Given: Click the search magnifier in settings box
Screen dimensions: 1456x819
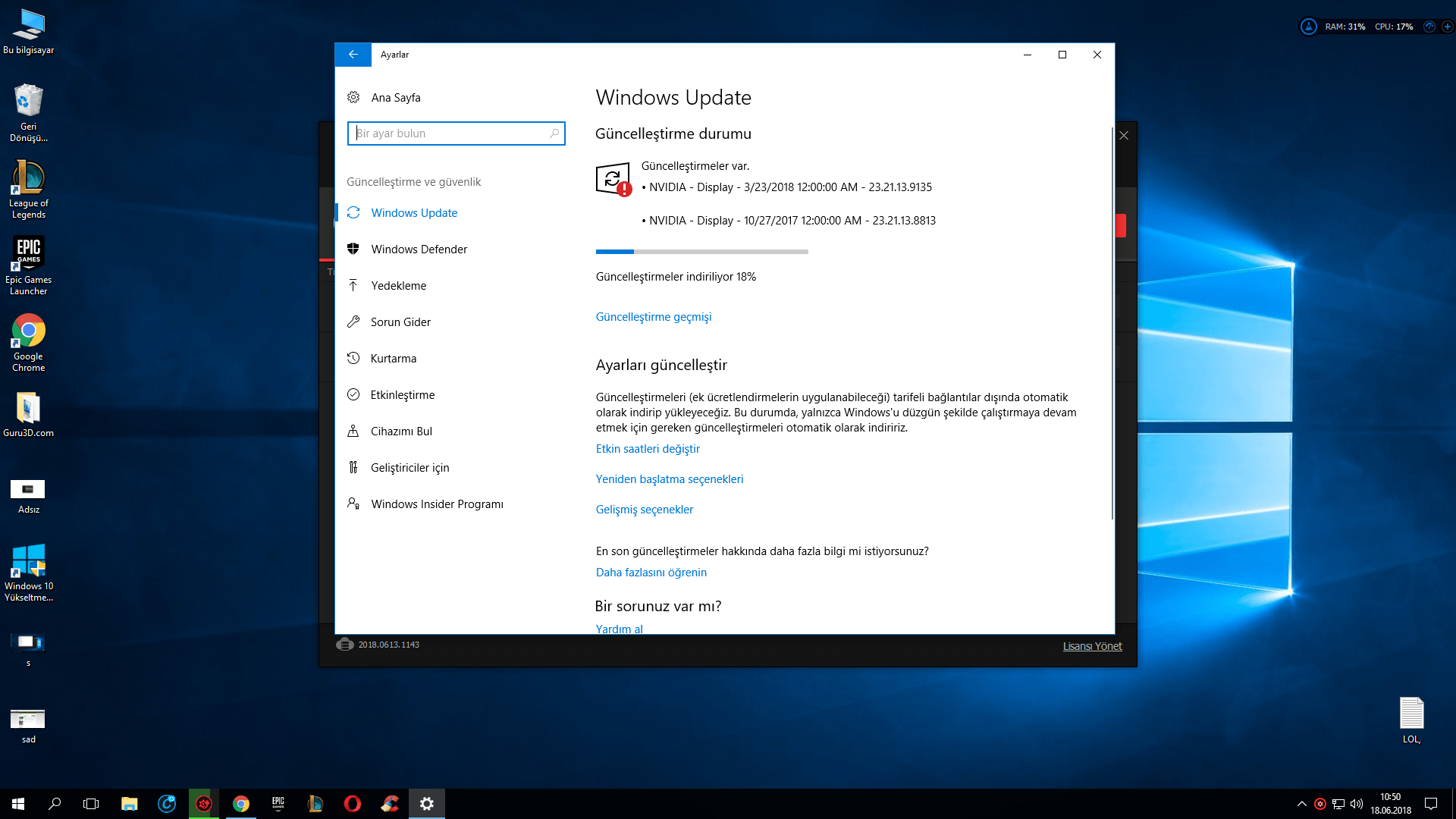Looking at the screenshot, I should coord(554,133).
